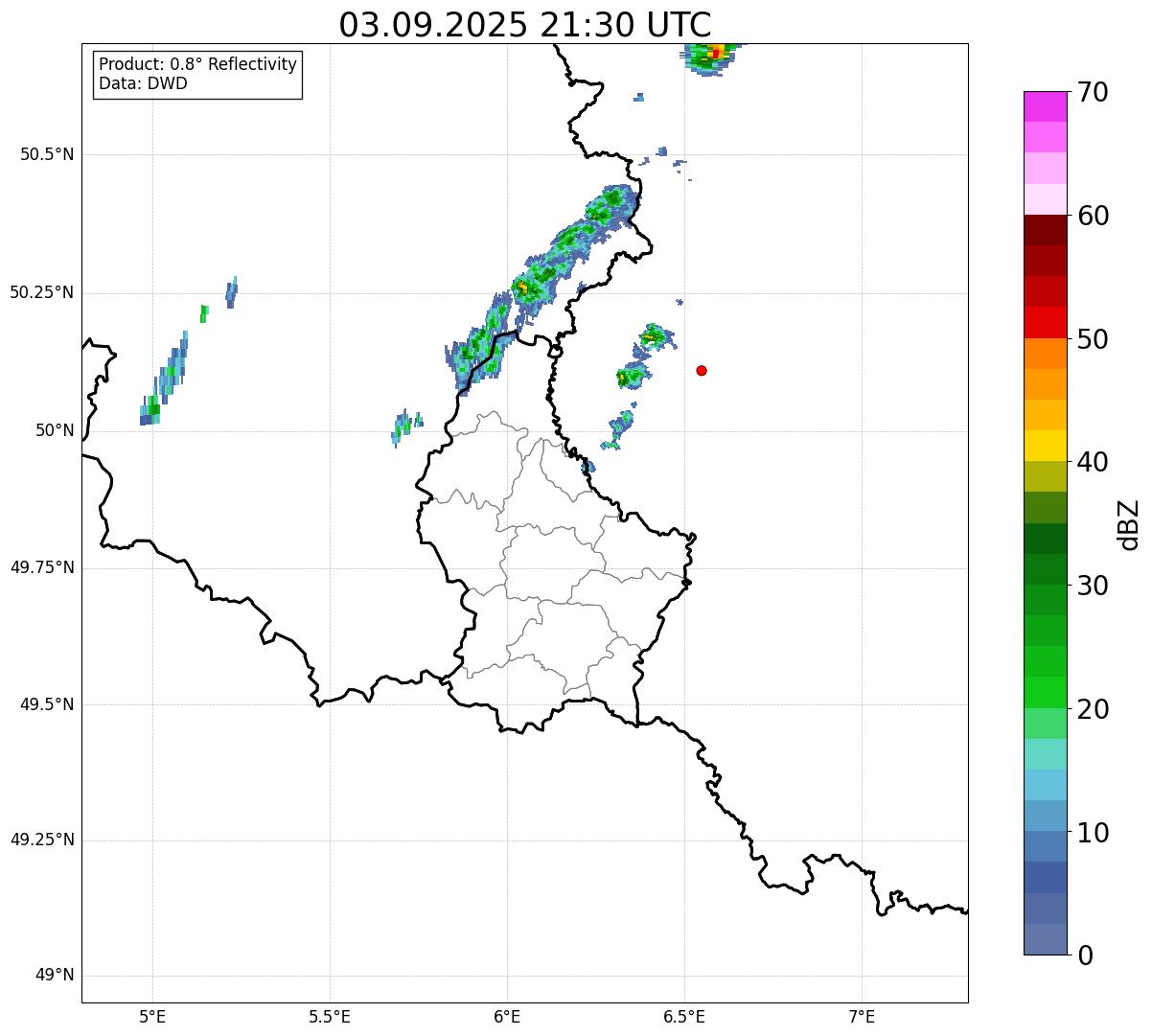Click the bright green 20 dBZ colorbar segment
Screen dimensions: 1152x1036
point(1046,693)
